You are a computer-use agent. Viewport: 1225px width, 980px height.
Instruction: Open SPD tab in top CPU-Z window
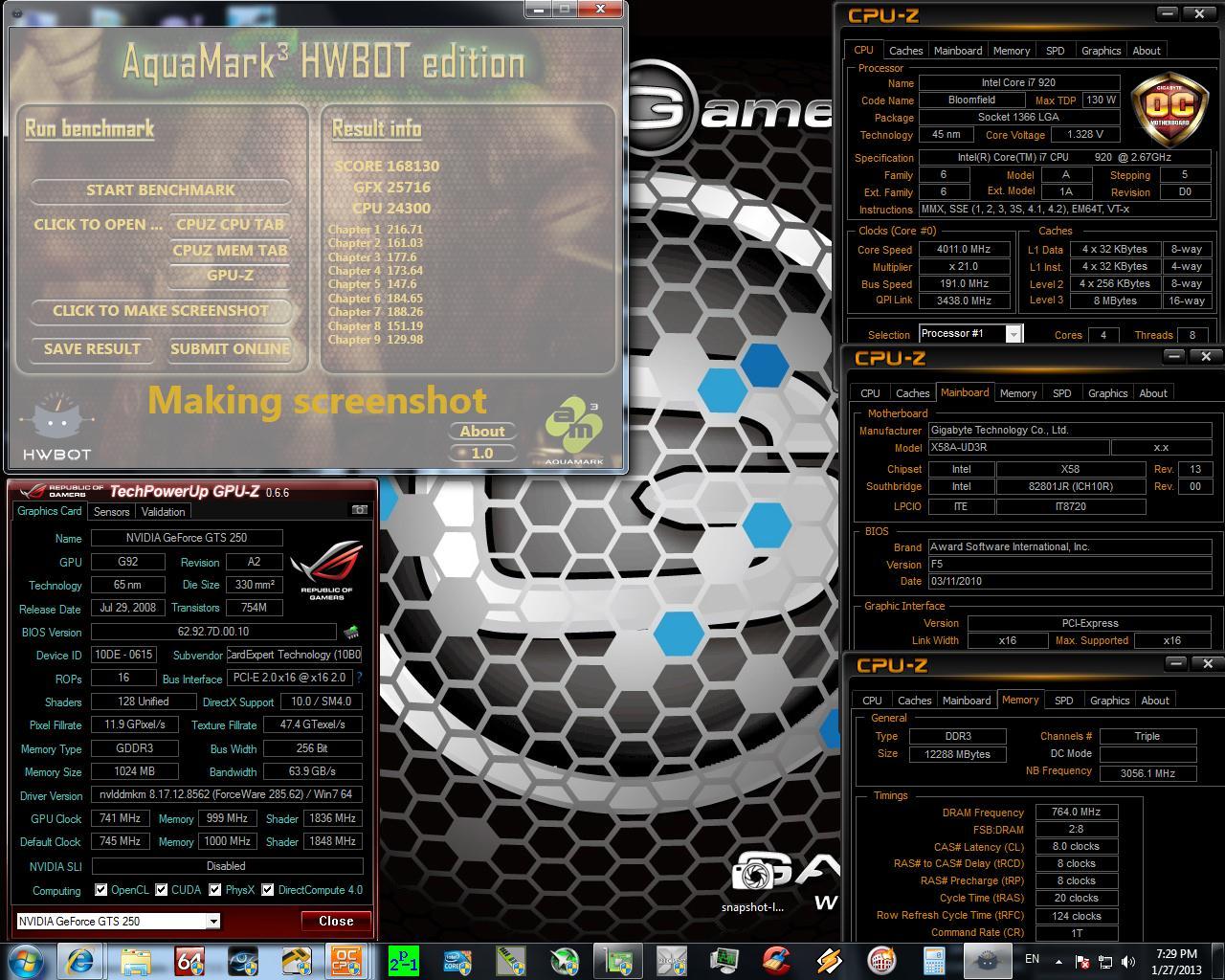tap(1055, 51)
